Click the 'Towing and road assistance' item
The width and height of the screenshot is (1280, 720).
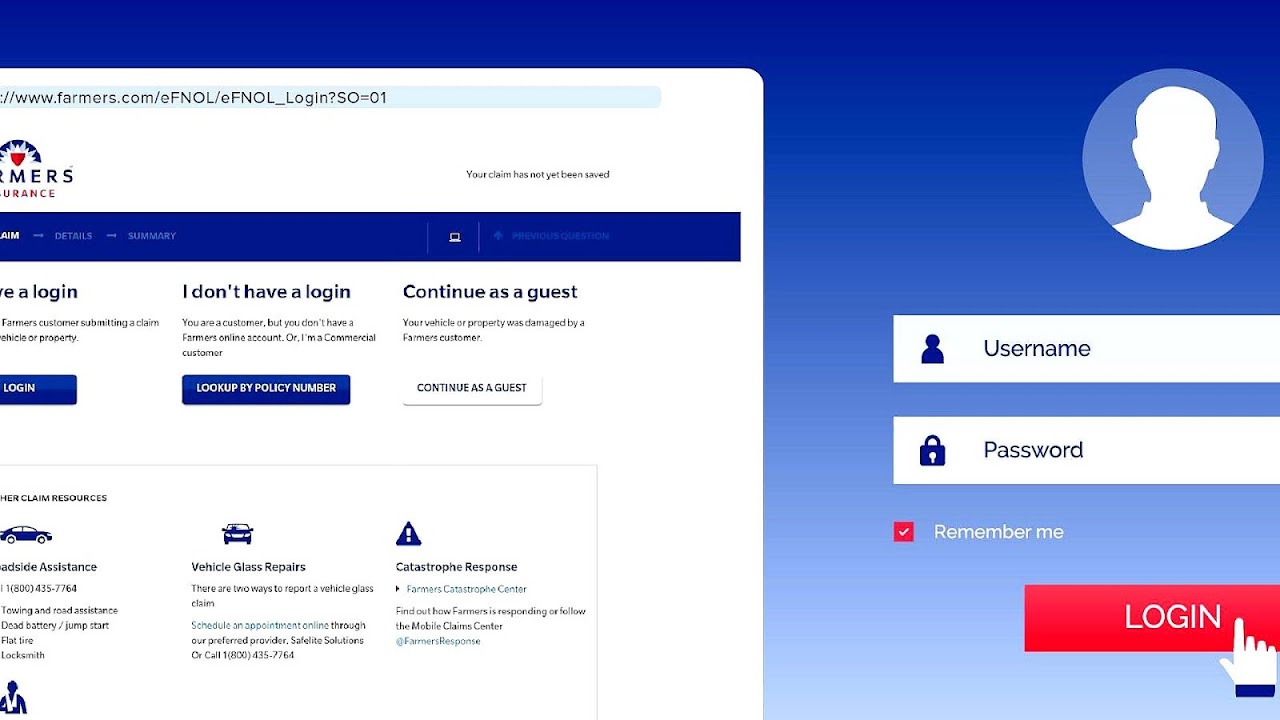(x=59, y=611)
